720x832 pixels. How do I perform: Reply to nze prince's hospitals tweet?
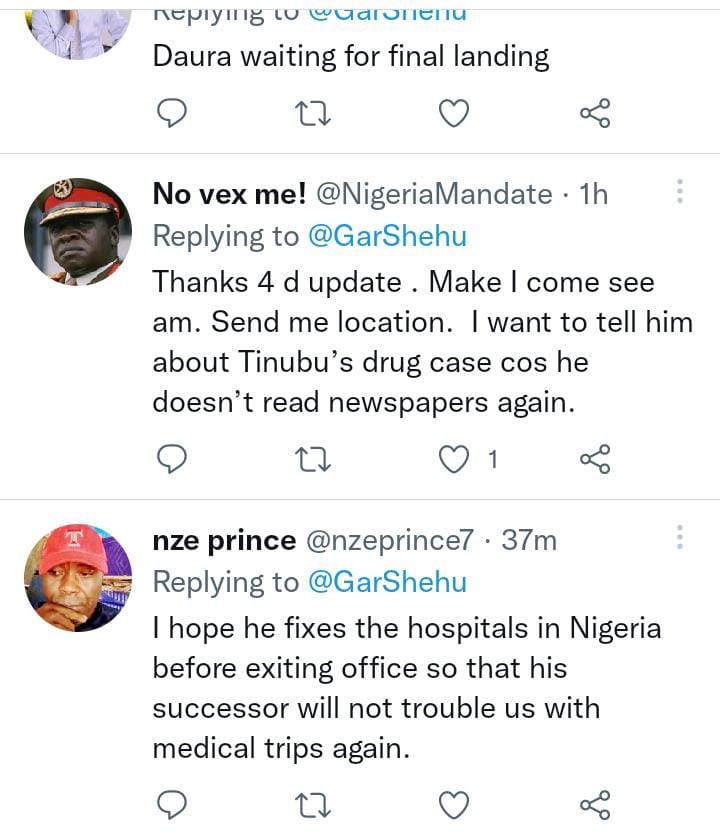(173, 804)
